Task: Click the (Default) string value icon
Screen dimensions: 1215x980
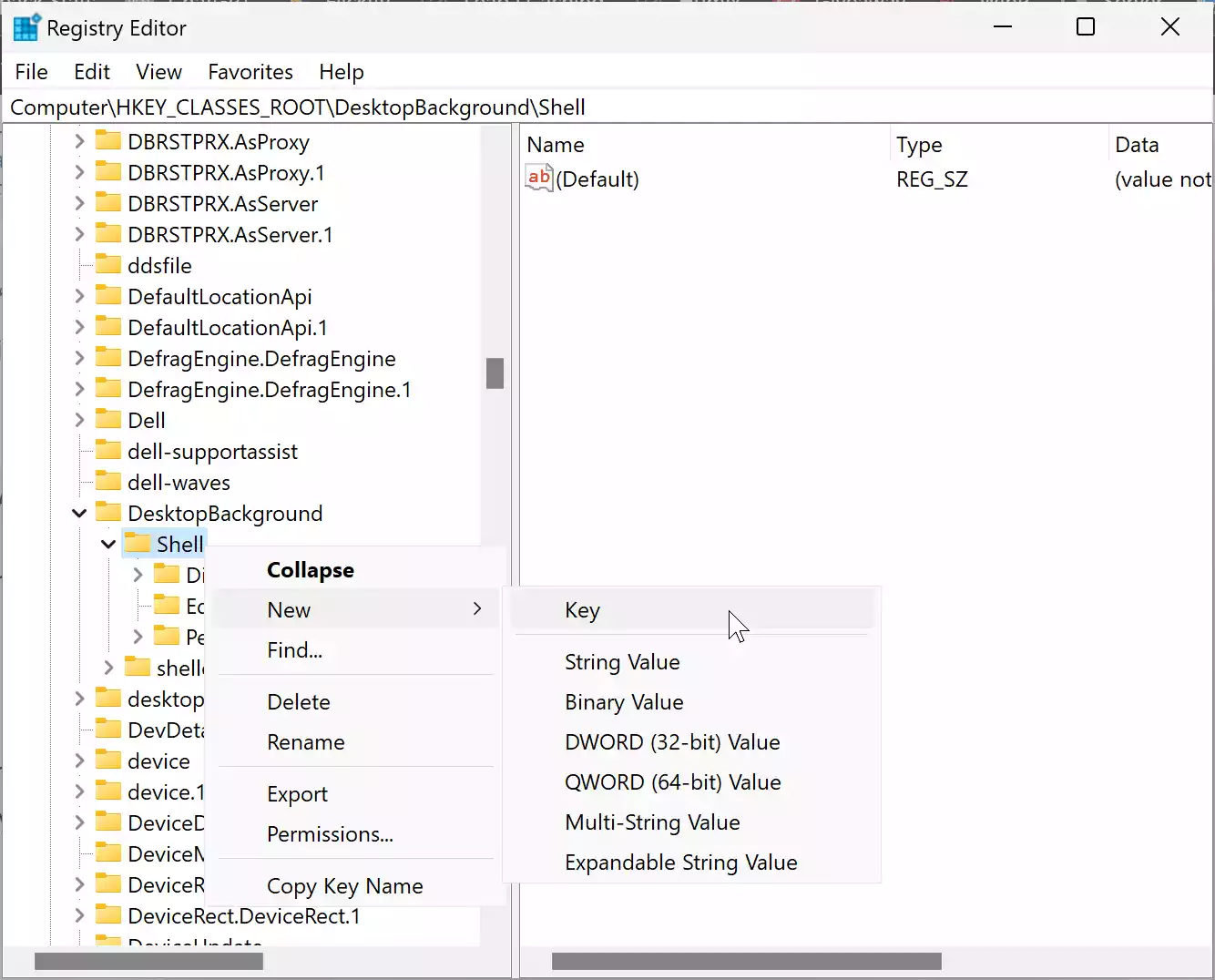Action: (x=539, y=179)
